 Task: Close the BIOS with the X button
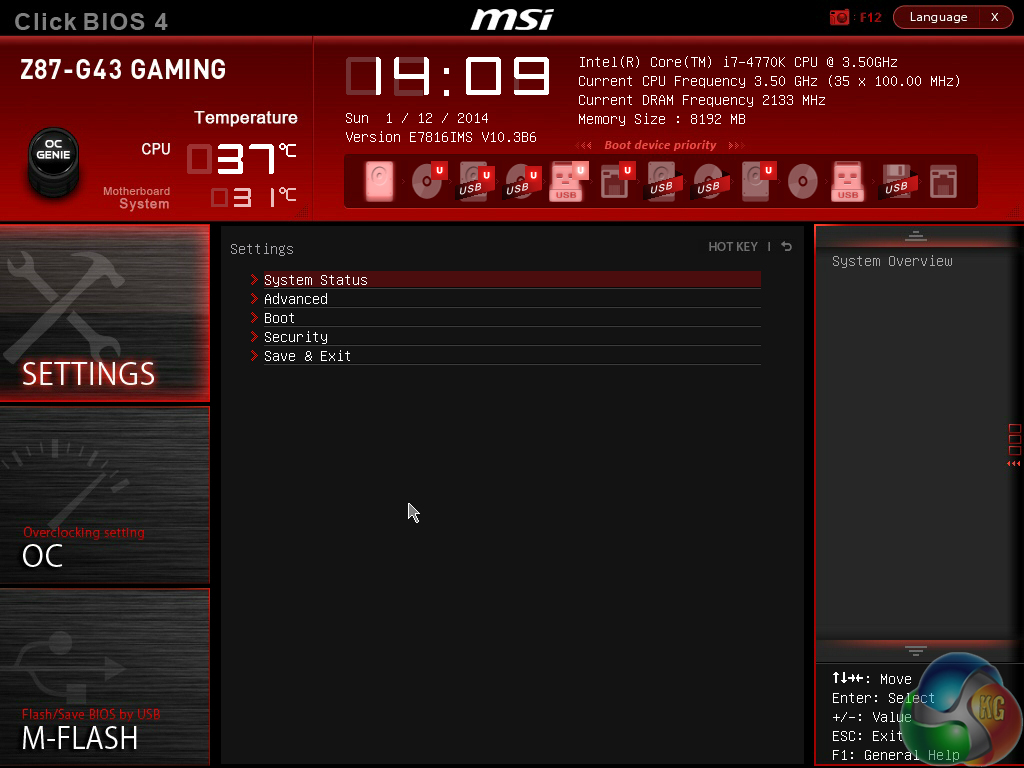[995, 17]
